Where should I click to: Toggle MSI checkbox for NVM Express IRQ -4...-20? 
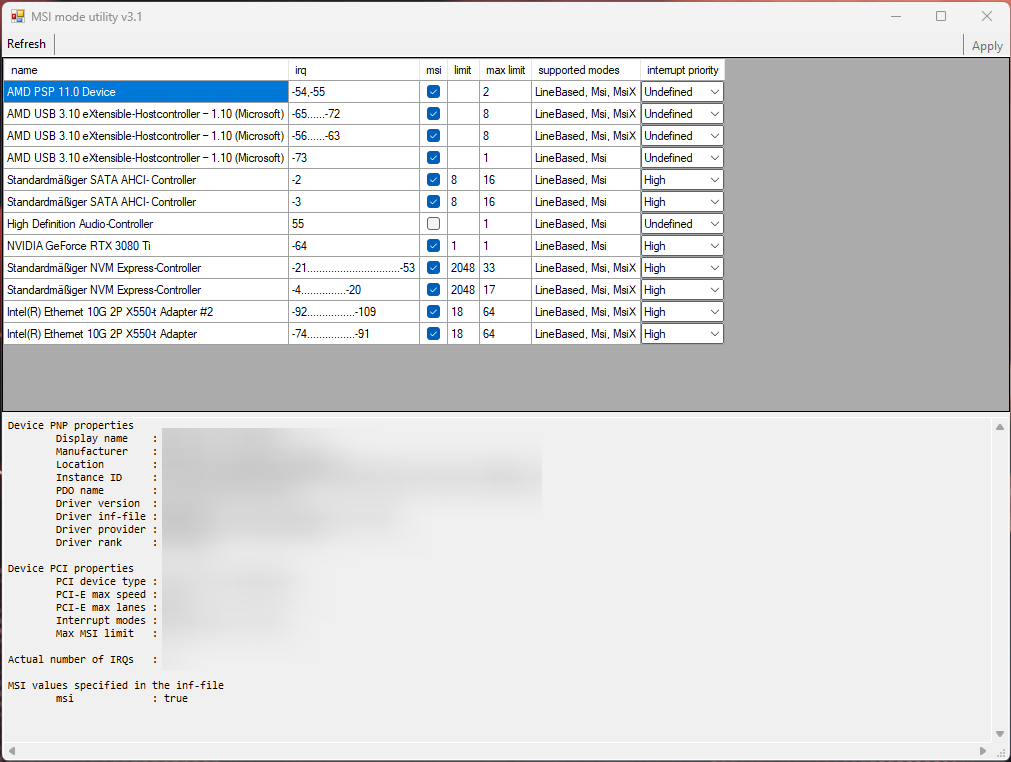coord(433,289)
